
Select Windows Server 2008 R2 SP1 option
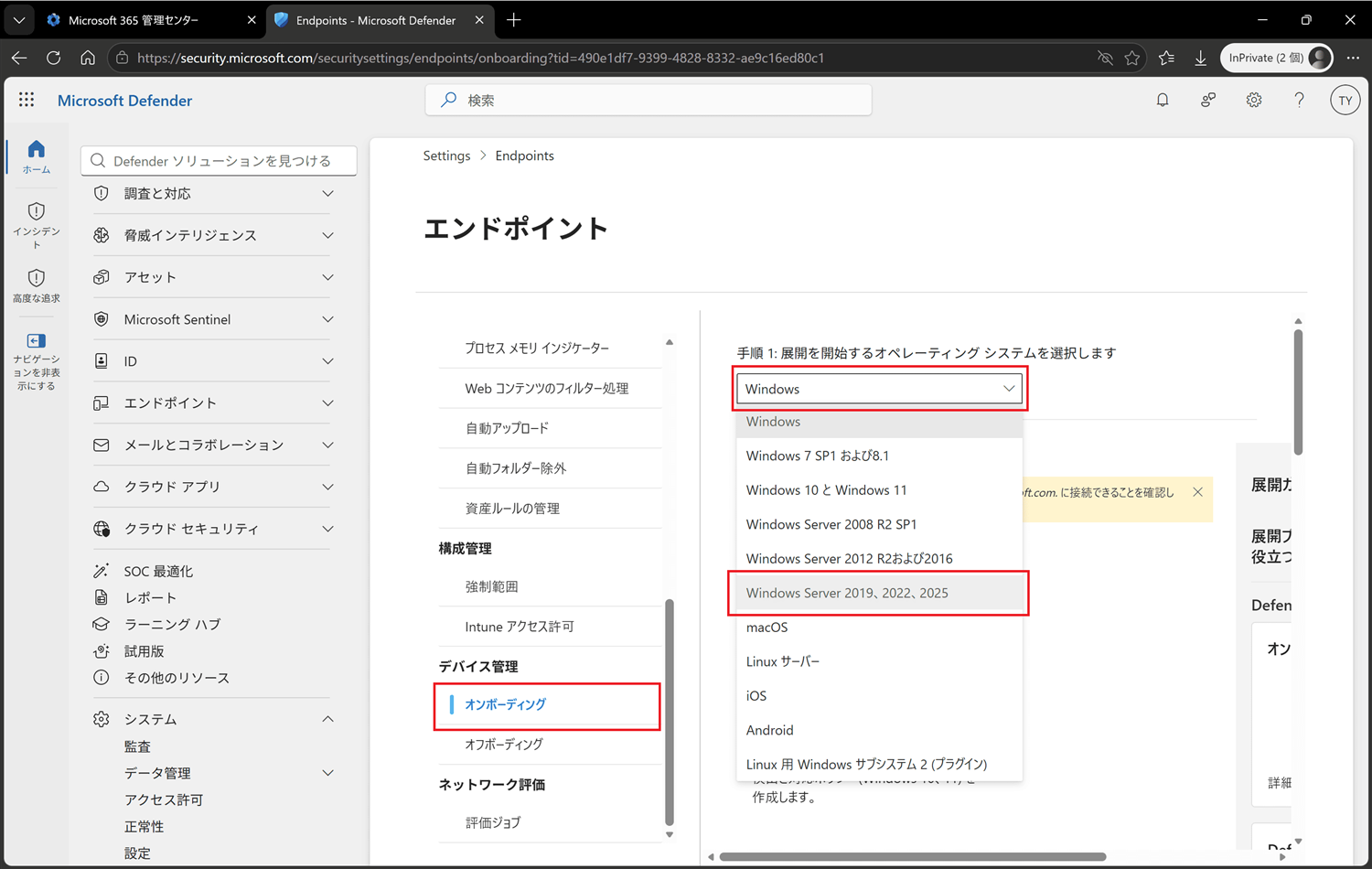(879, 524)
